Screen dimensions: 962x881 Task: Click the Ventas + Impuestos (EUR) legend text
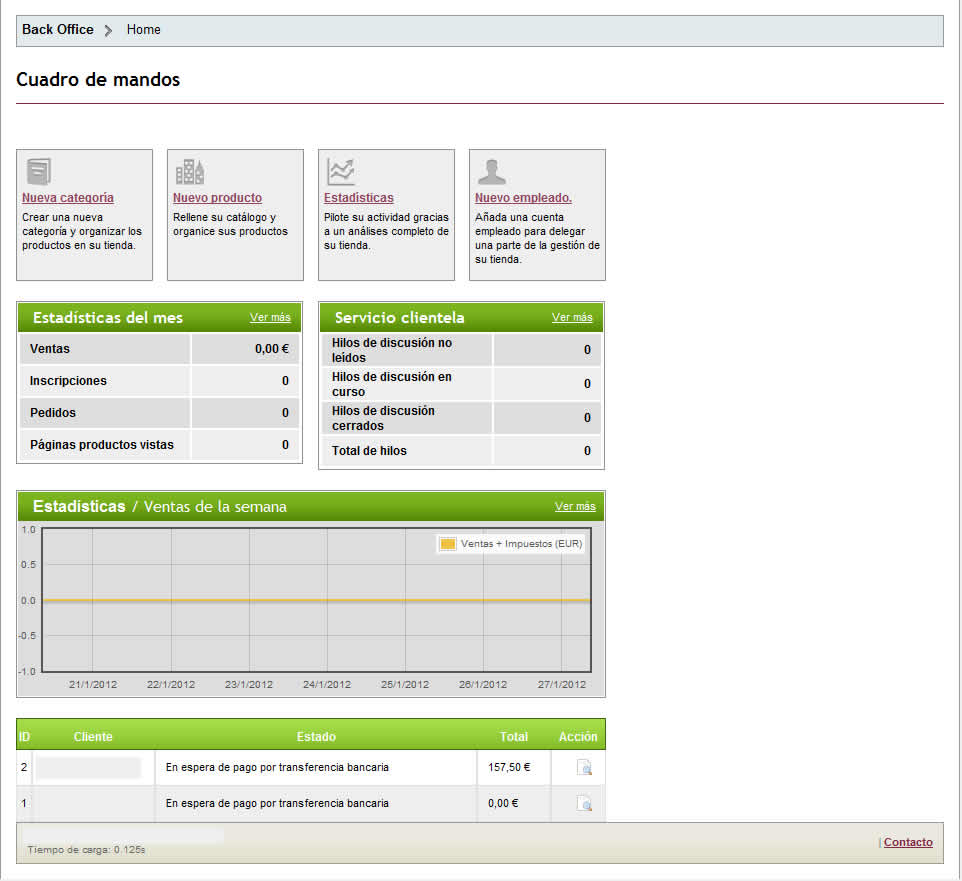click(521, 544)
